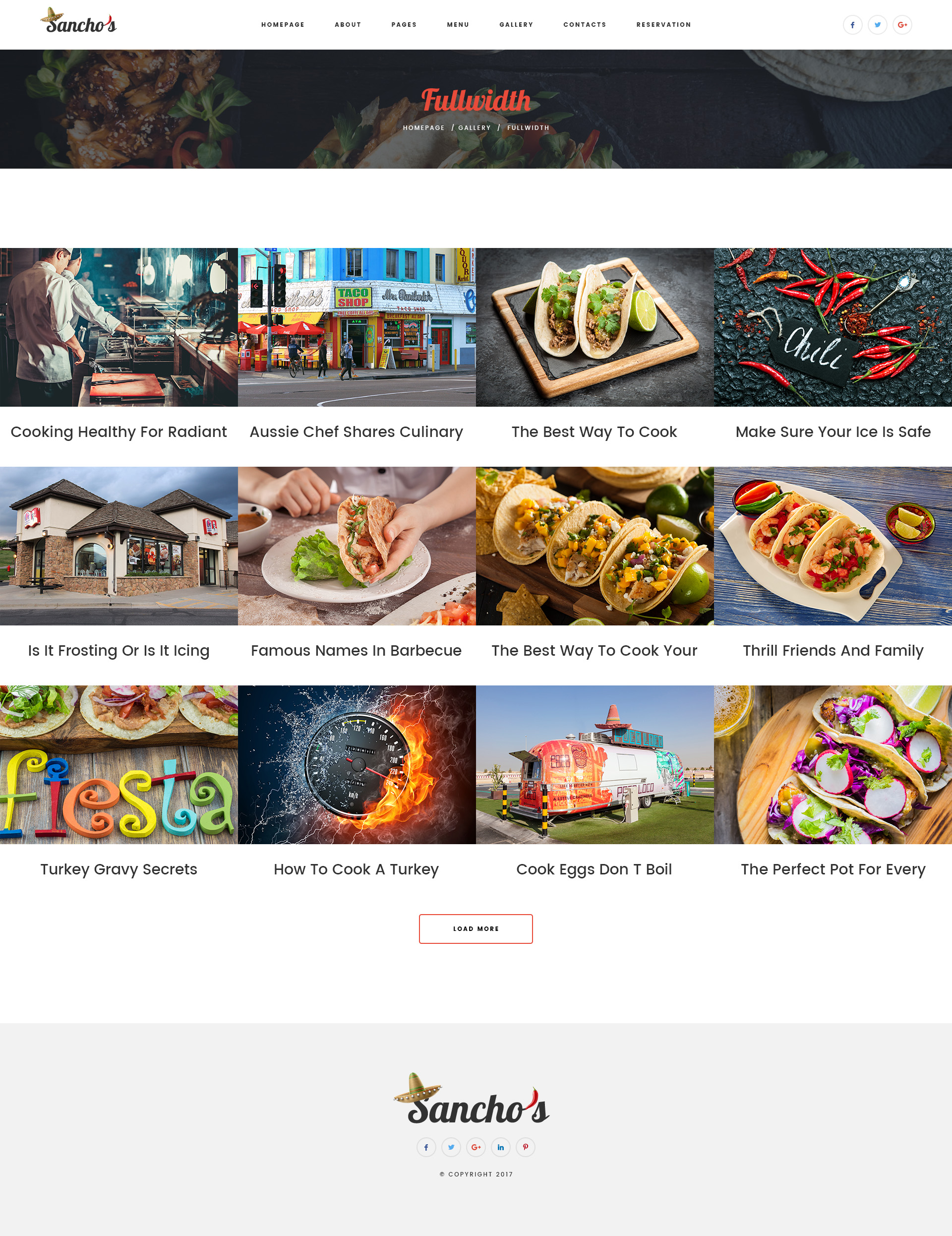Screen dimensions: 952x1236
Task: Follow the Homepage breadcrumb link
Action: pyautogui.click(x=423, y=128)
